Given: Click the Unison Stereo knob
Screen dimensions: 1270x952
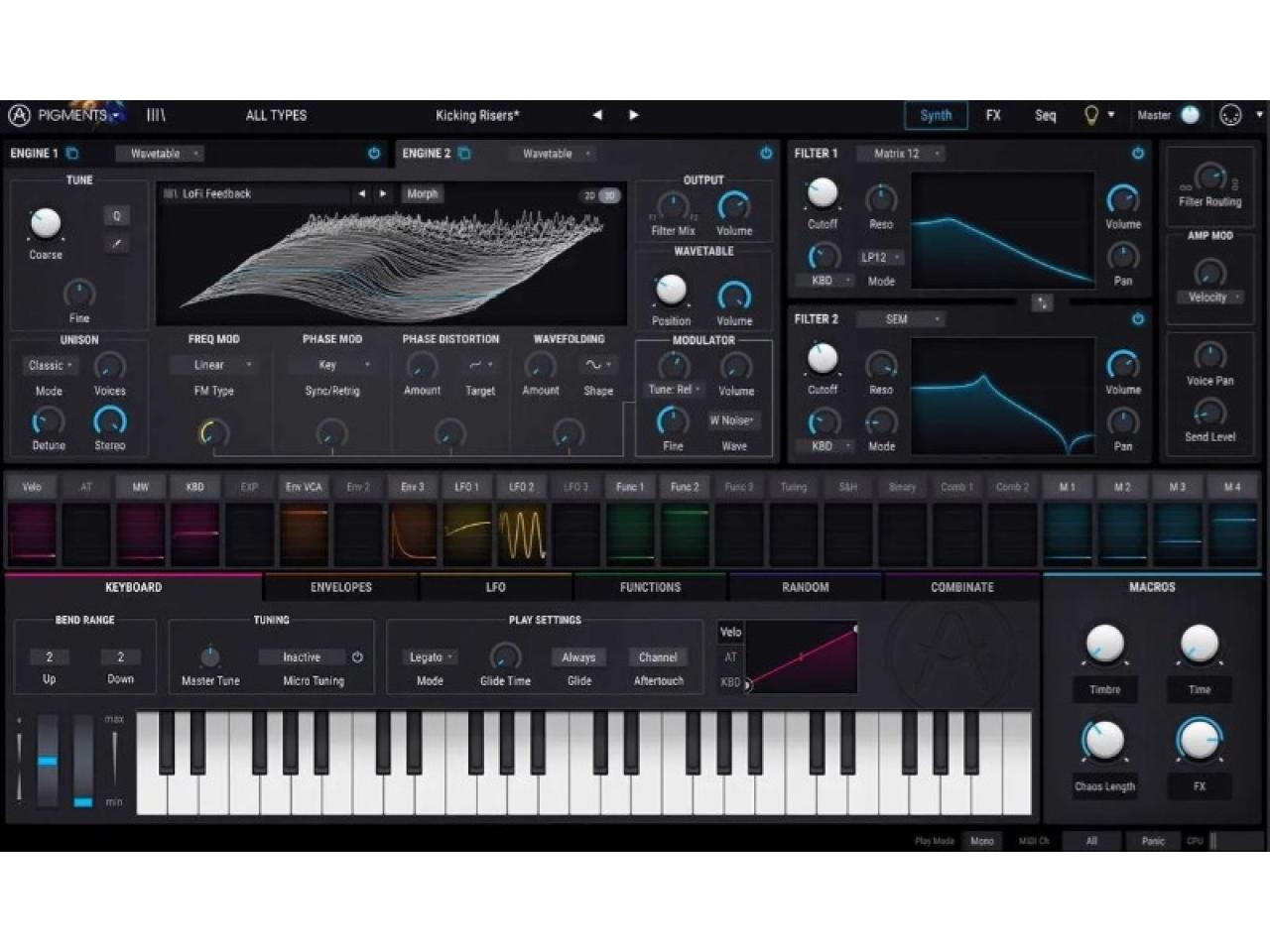Looking at the screenshot, I should [110, 420].
